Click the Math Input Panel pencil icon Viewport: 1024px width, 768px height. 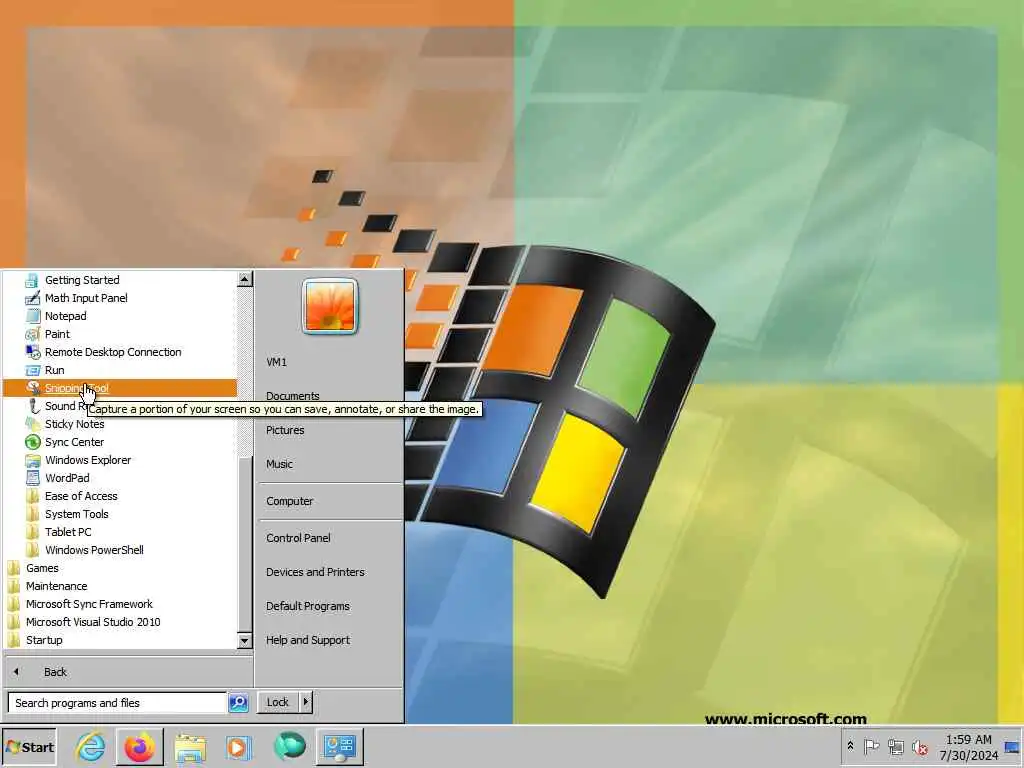tap(32, 298)
